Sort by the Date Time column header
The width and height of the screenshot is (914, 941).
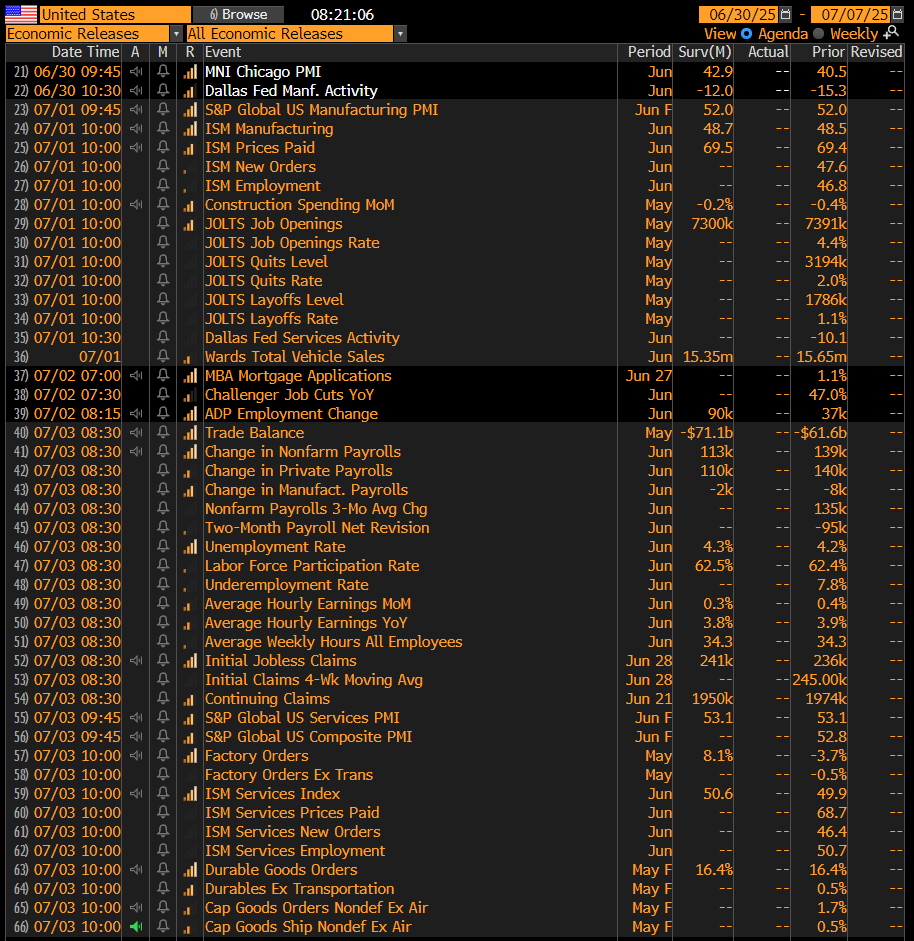coord(85,52)
